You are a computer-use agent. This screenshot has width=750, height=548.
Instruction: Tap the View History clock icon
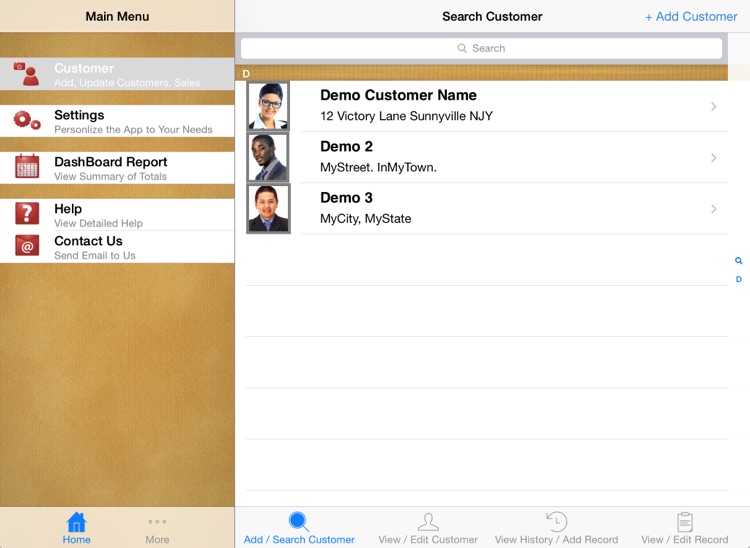(x=556, y=521)
